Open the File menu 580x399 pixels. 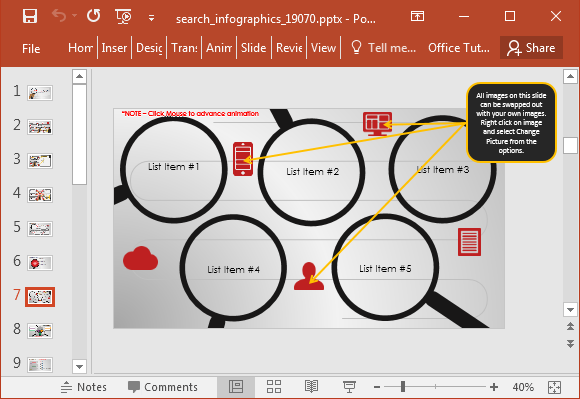coord(31,48)
